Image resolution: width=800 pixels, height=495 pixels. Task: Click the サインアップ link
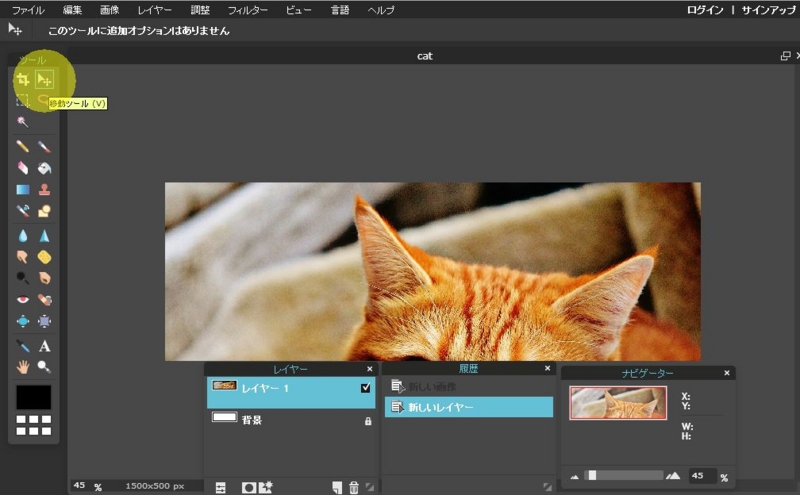click(768, 10)
